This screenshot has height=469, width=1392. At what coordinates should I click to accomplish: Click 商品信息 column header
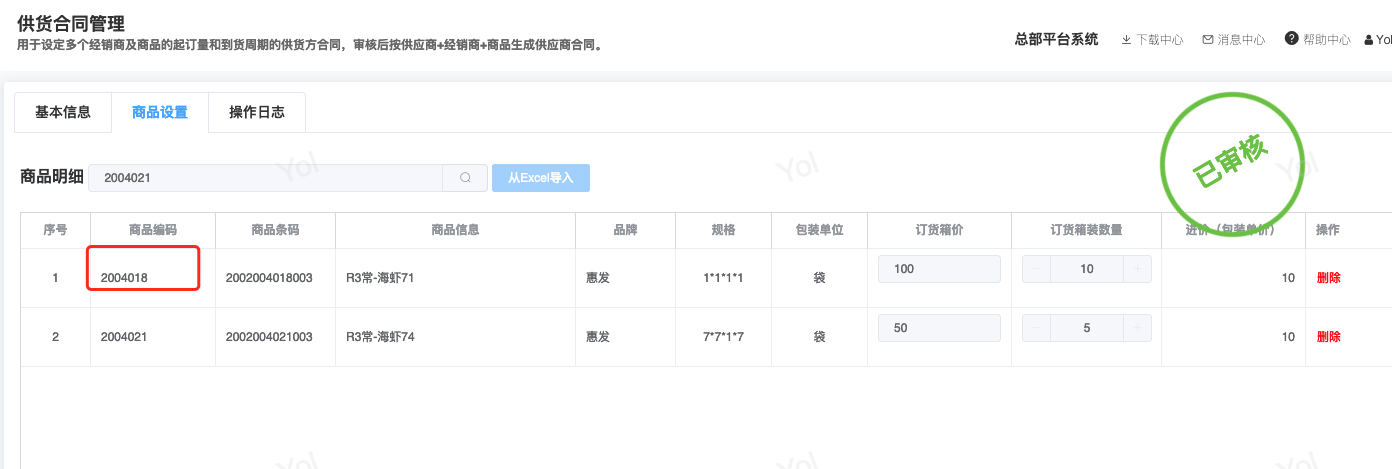[455, 230]
